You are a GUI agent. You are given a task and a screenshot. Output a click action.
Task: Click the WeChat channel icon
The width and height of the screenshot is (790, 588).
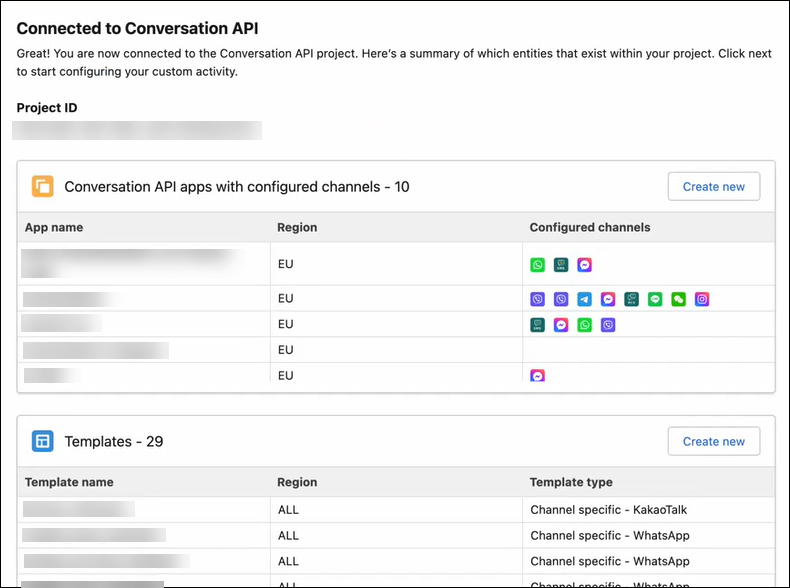pyautogui.click(x=679, y=299)
